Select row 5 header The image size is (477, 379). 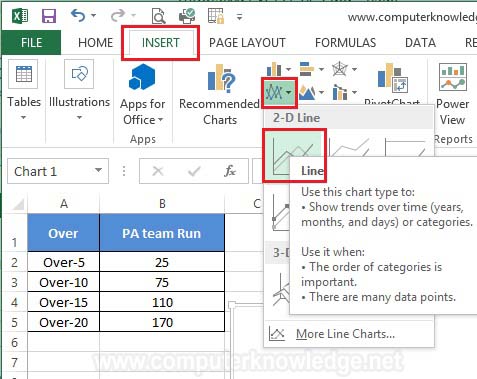coord(14,322)
